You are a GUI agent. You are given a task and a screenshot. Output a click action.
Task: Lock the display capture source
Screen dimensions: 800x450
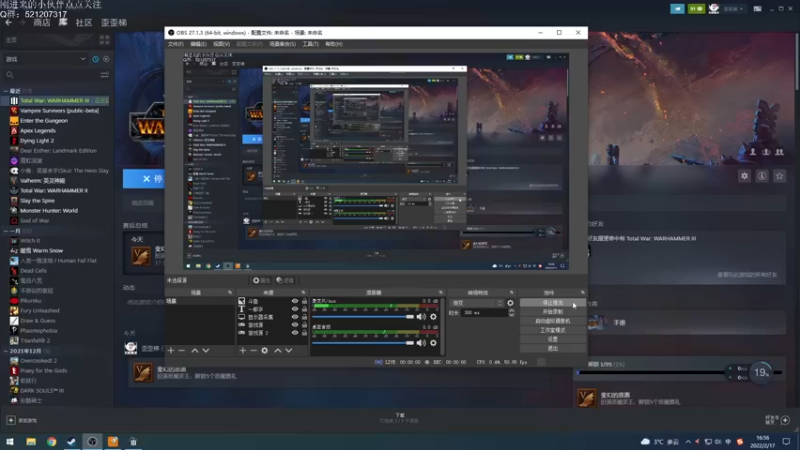(x=305, y=317)
